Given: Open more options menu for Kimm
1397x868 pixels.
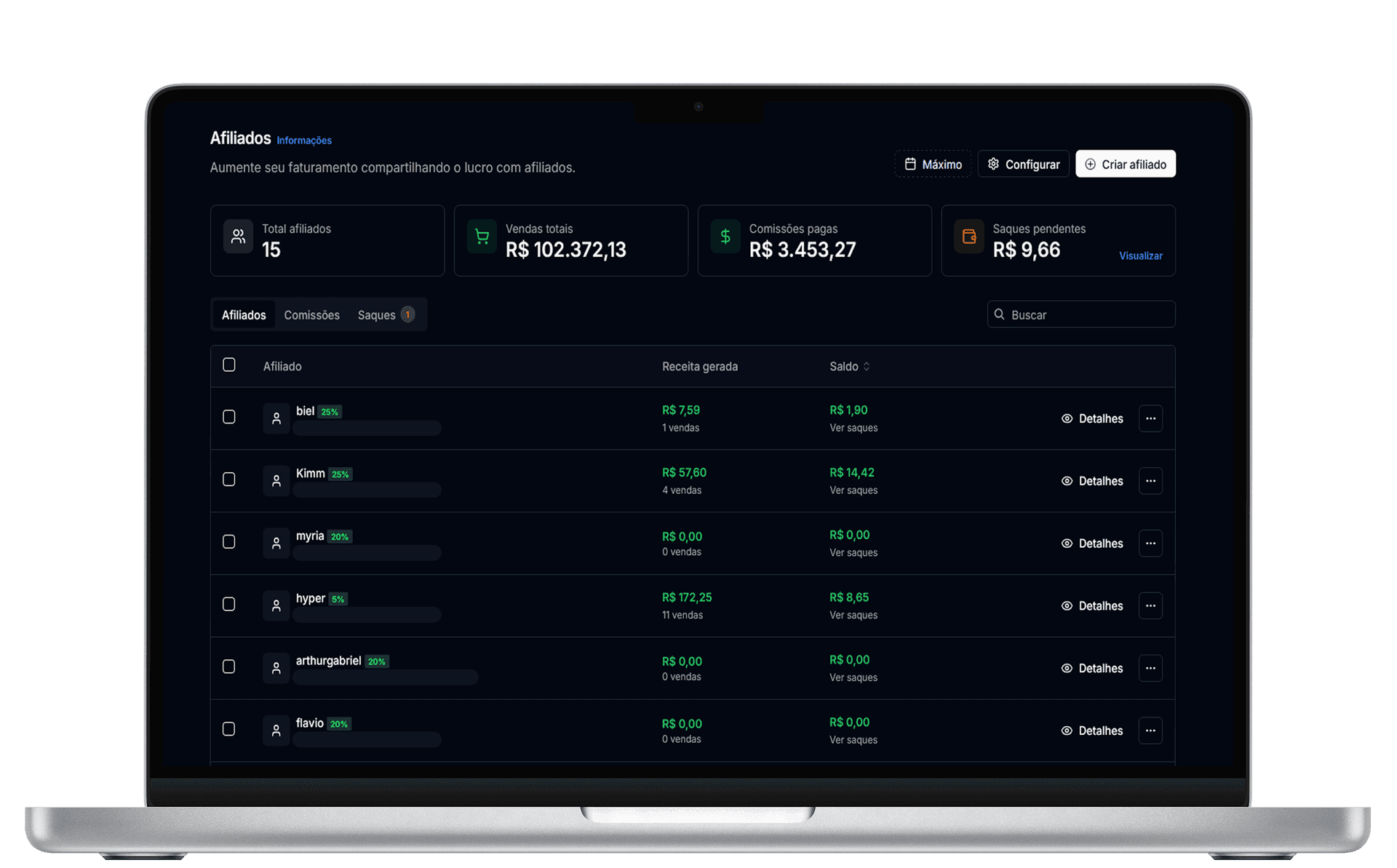Looking at the screenshot, I should (x=1150, y=481).
